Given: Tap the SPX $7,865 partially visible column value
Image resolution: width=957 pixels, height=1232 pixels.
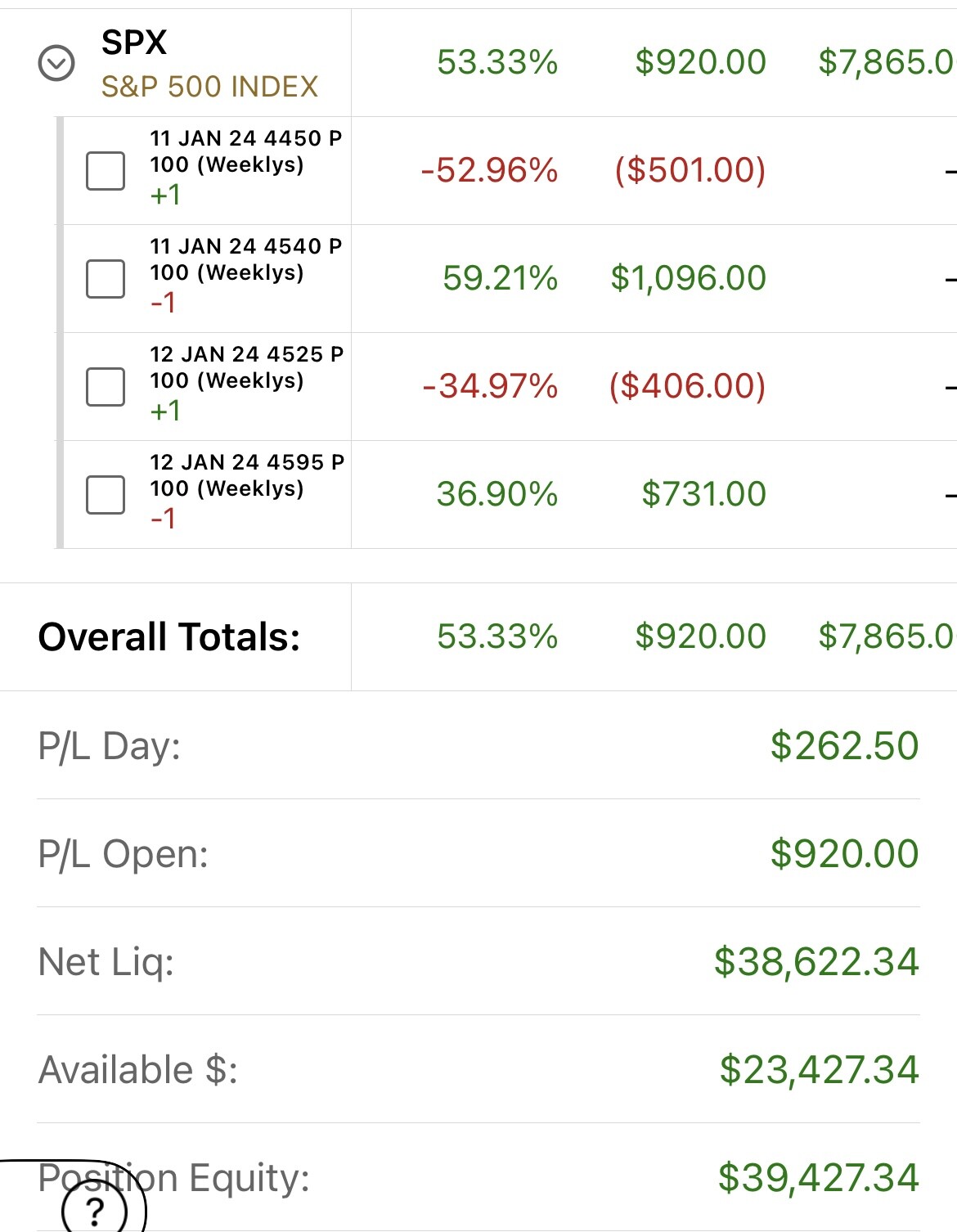Looking at the screenshot, I should click(887, 63).
